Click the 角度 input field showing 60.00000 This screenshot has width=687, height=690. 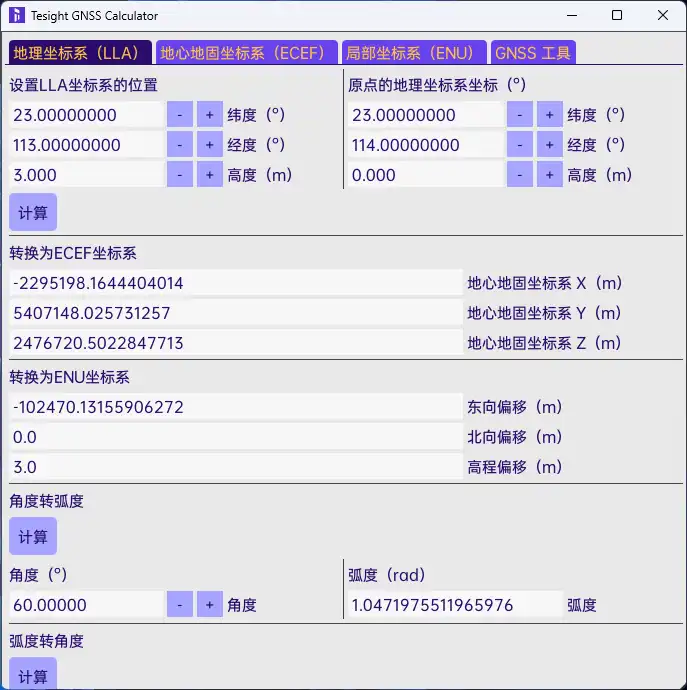point(86,605)
